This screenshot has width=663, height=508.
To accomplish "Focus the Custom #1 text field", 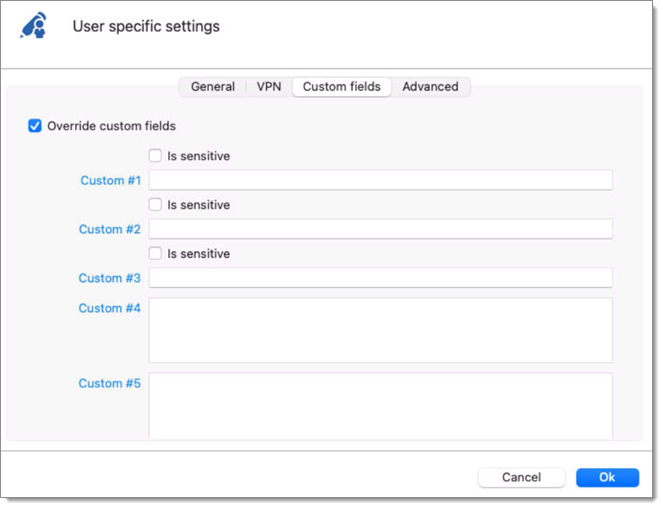I will click(381, 180).
